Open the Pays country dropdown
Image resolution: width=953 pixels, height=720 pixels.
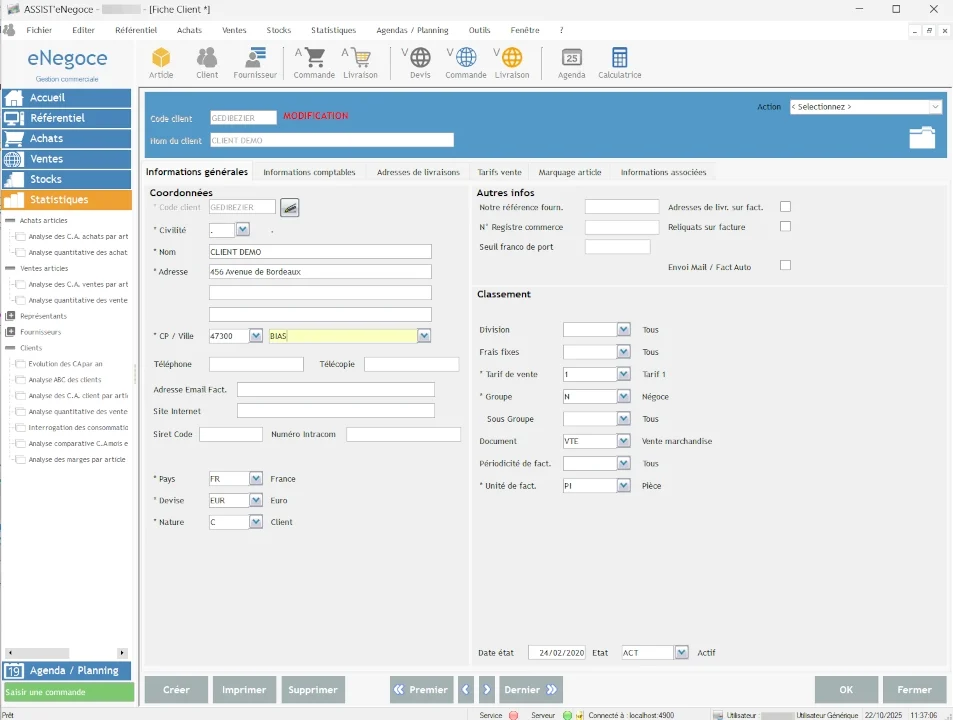click(x=255, y=479)
